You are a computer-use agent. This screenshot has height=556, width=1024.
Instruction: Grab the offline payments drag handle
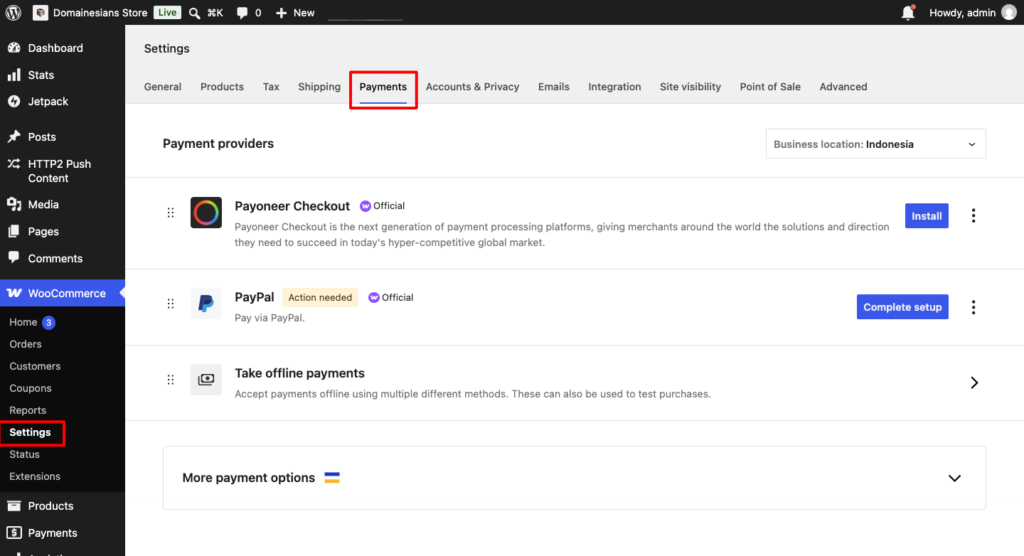pyautogui.click(x=170, y=380)
